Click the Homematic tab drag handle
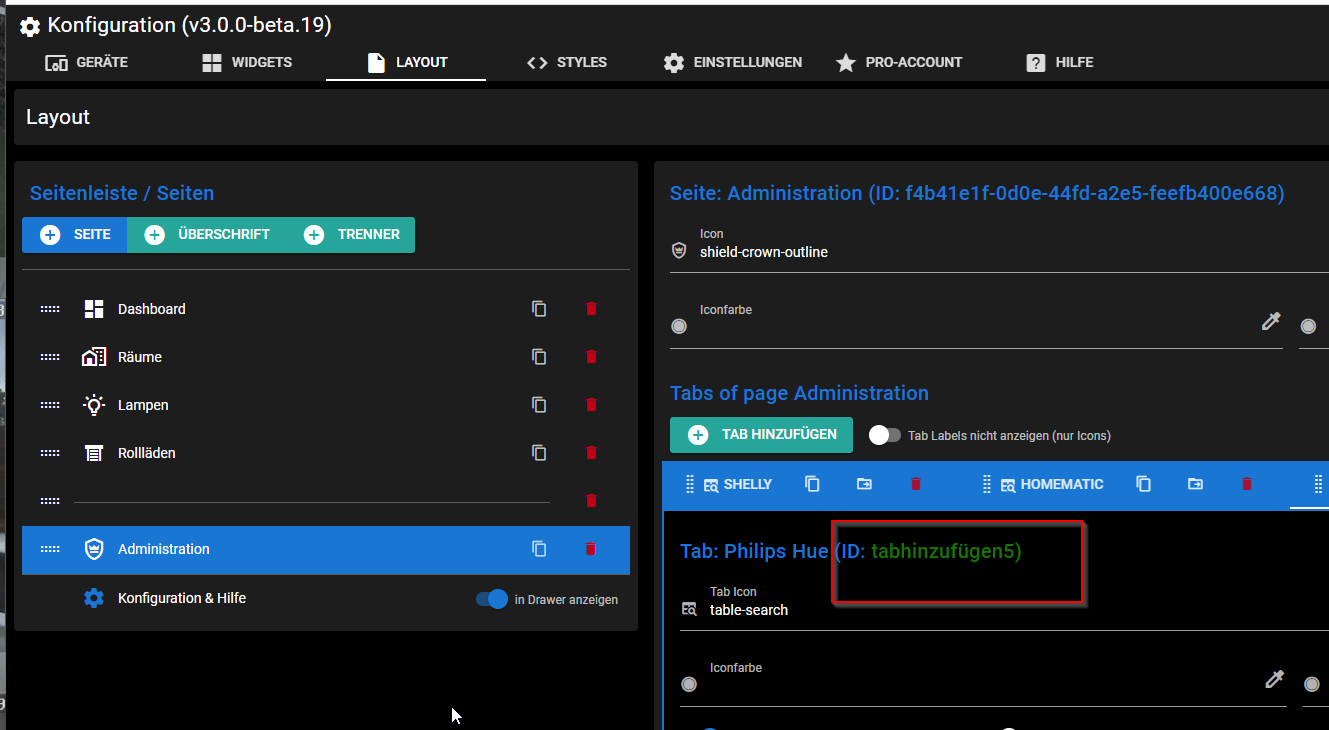This screenshot has height=730, width=1329. click(987, 484)
